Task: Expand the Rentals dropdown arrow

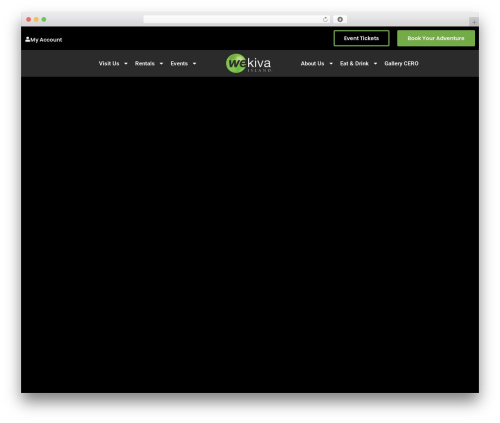Action: (x=161, y=64)
